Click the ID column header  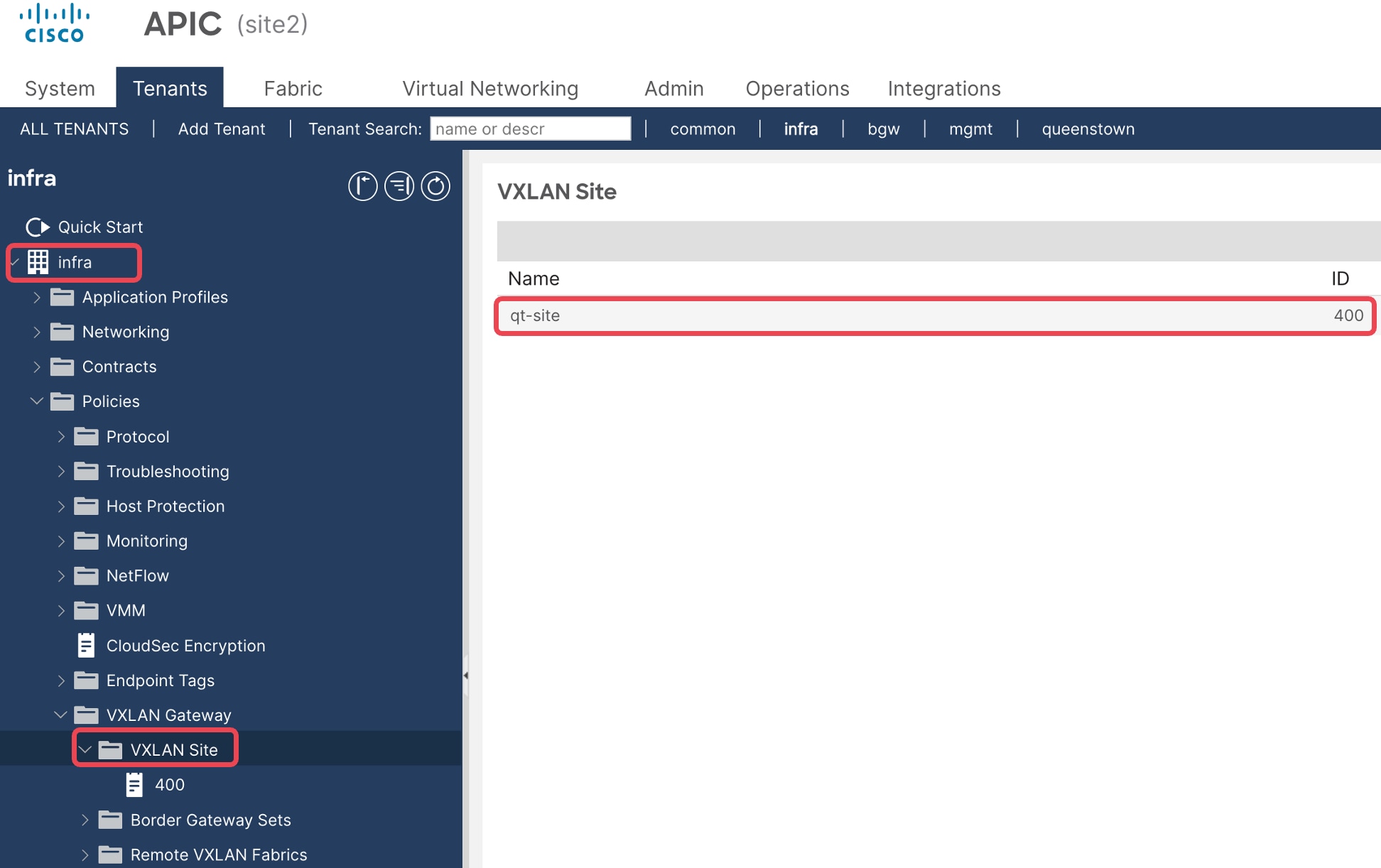(x=1340, y=278)
